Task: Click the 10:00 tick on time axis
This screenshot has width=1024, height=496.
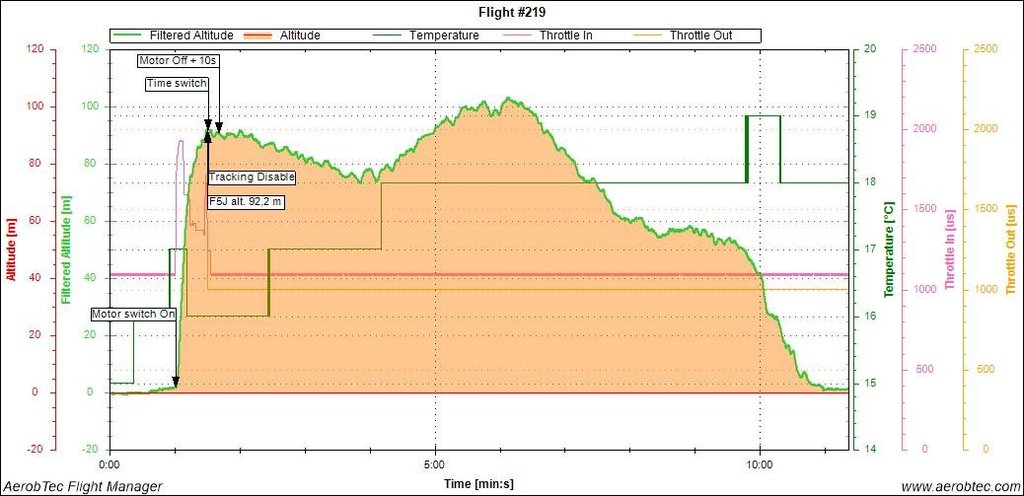Action: point(760,464)
